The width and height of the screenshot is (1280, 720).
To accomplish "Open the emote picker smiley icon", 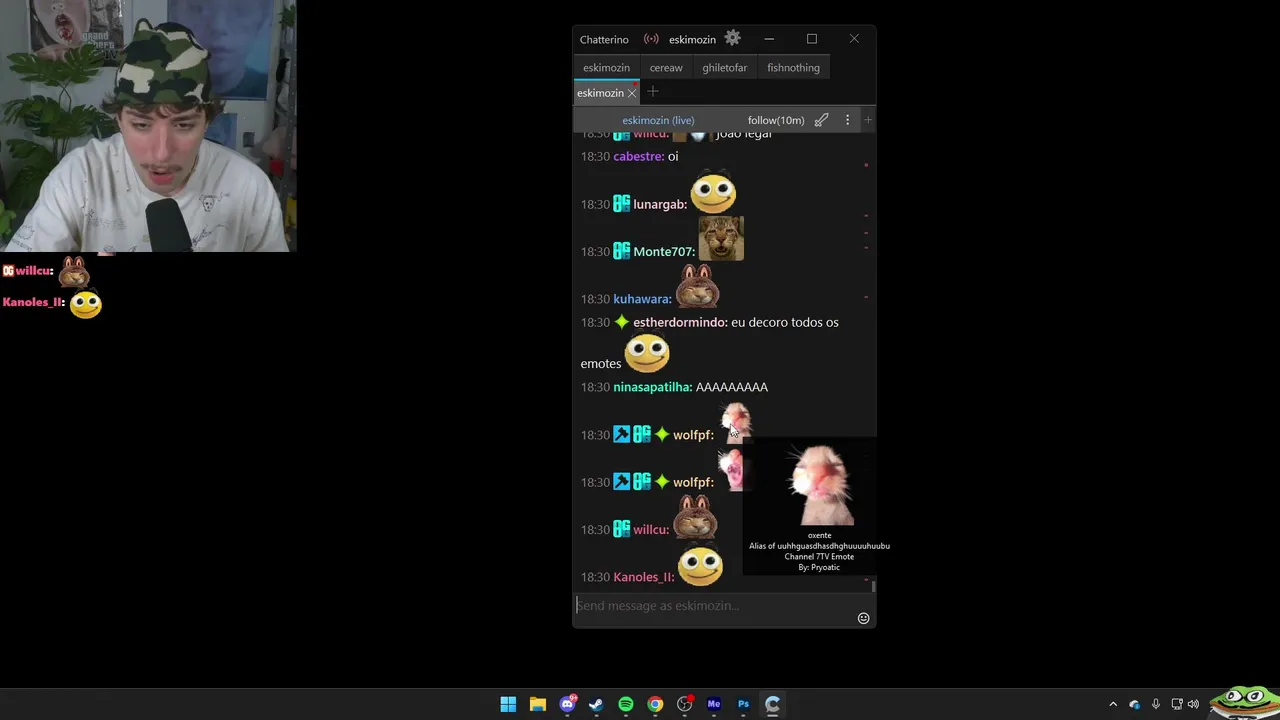I will (x=863, y=618).
